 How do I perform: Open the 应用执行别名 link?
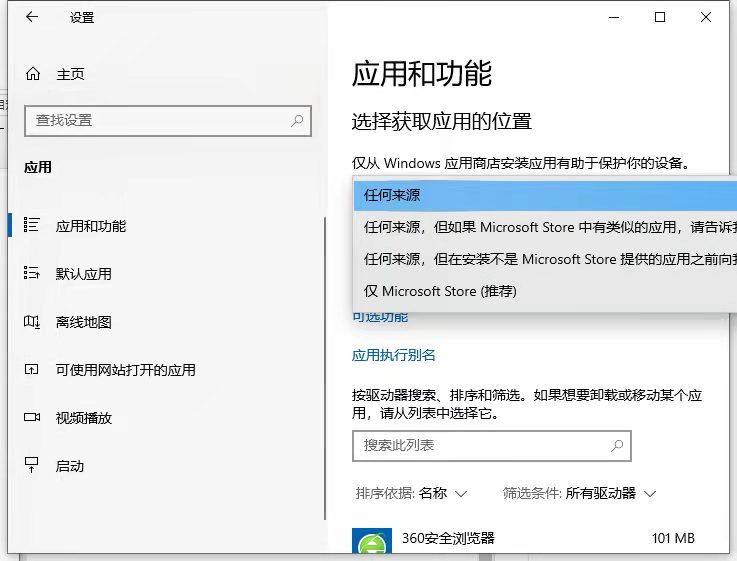(x=394, y=355)
